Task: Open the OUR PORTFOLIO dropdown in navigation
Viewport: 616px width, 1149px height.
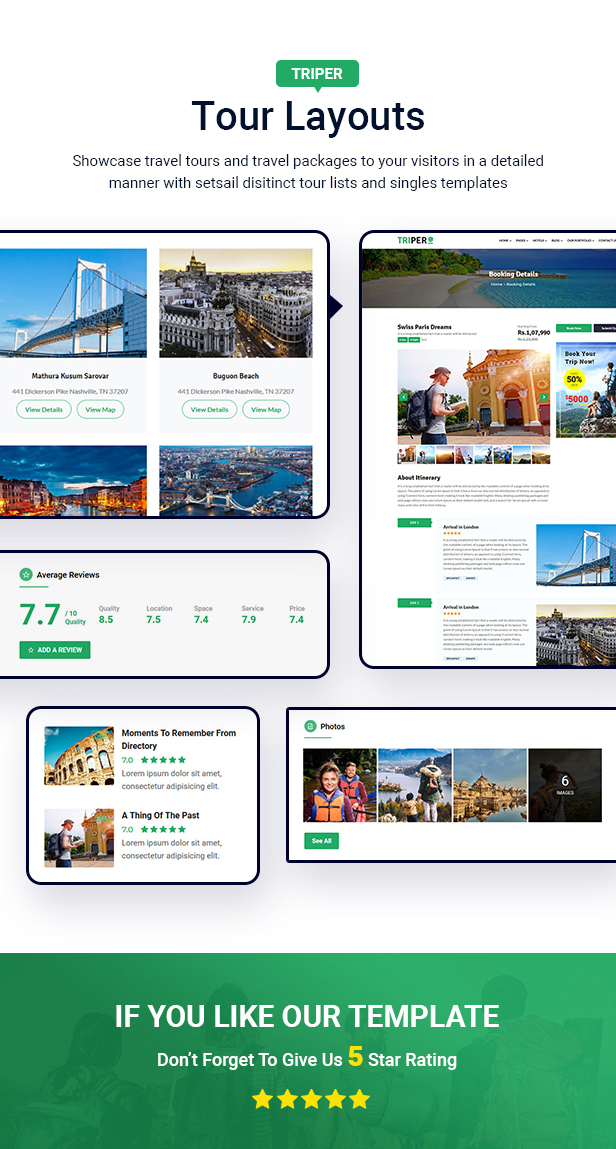Action: click(x=580, y=240)
